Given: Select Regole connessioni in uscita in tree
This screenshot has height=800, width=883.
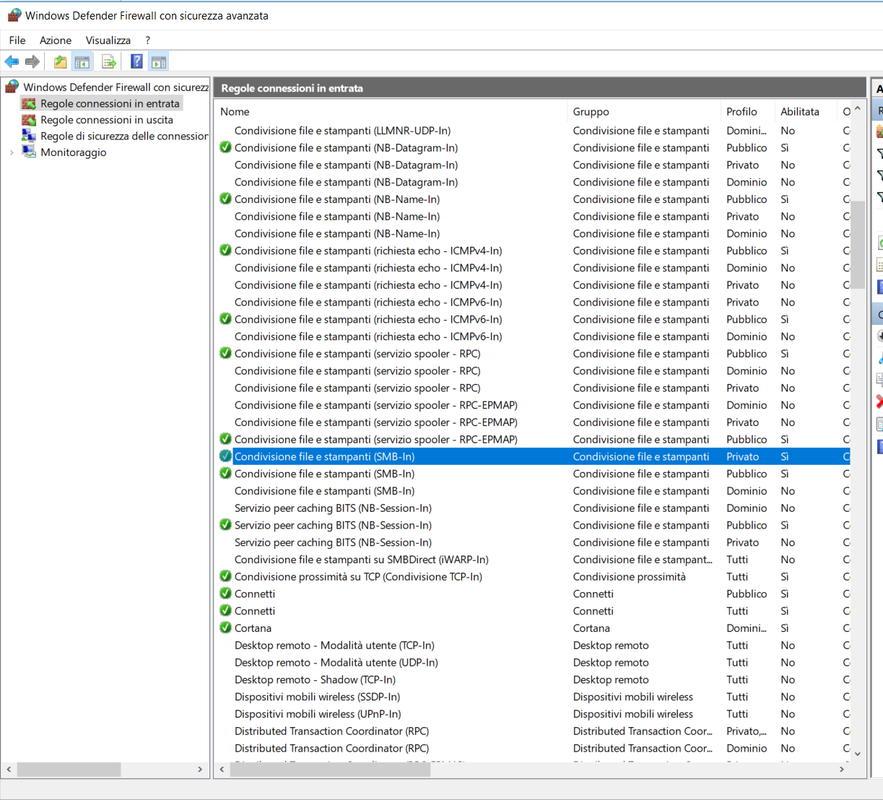Looking at the screenshot, I should coord(106,120).
